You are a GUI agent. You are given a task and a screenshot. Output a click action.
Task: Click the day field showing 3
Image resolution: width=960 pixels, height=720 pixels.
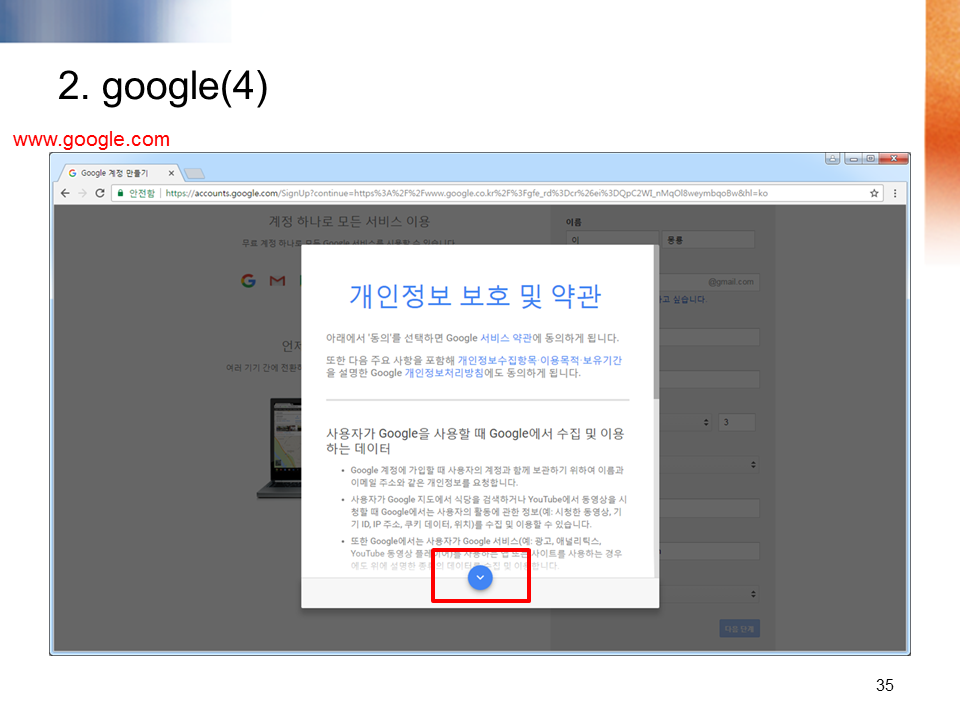point(737,422)
